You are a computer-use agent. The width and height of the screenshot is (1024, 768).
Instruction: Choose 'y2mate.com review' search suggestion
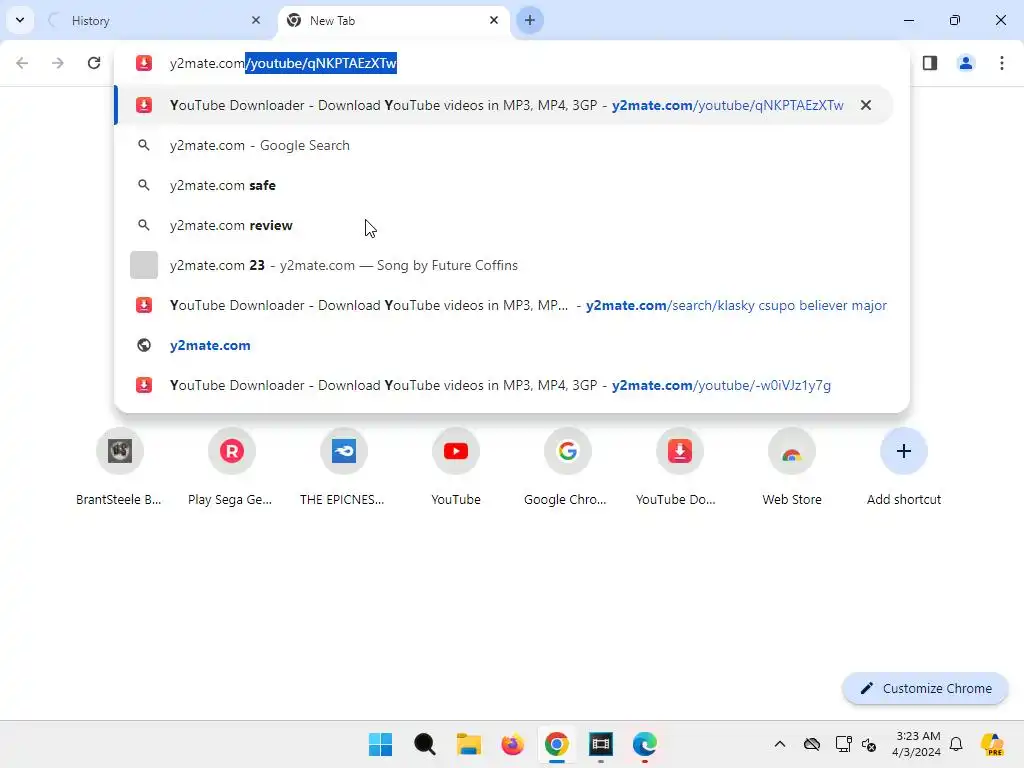[x=504, y=225]
